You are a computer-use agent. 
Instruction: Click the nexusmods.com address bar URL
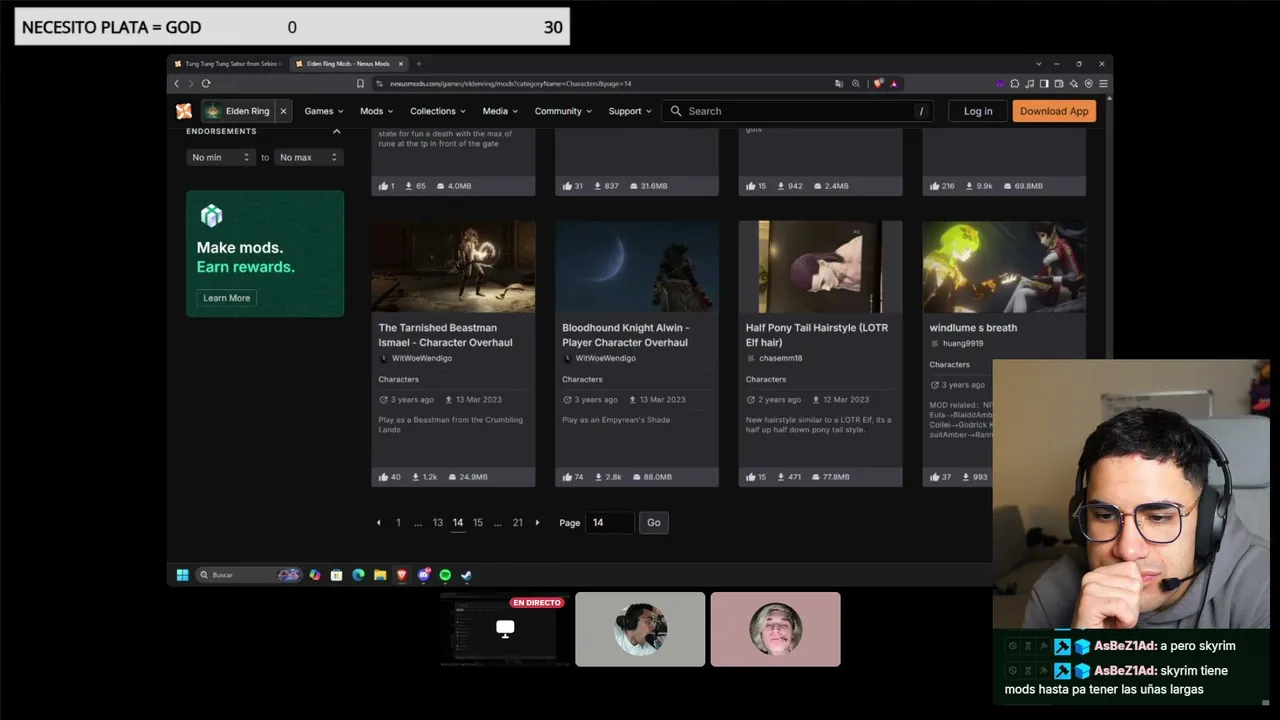coord(510,83)
